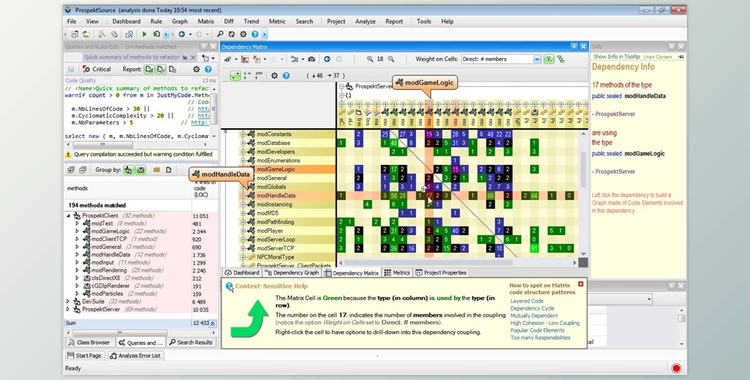This screenshot has width=750, height=380.
Task: Close Quick summary of methods query tab
Action: pyautogui.click(x=193, y=57)
